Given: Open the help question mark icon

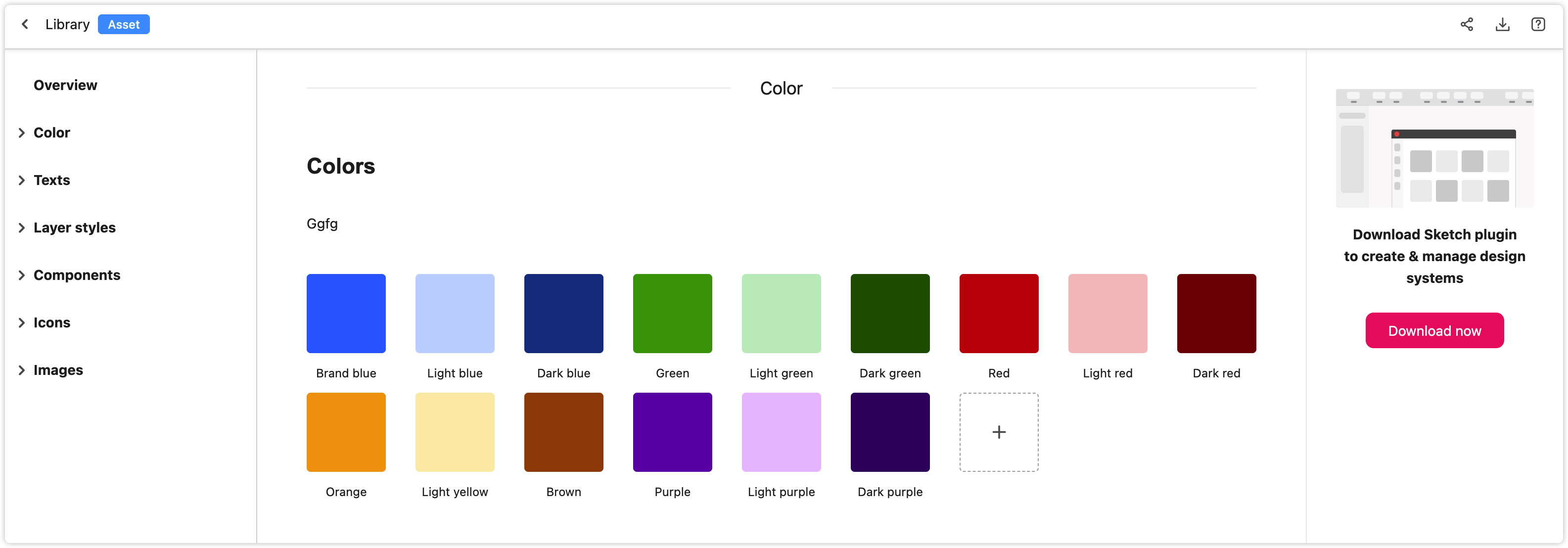Looking at the screenshot, I should click(1537, 24).
